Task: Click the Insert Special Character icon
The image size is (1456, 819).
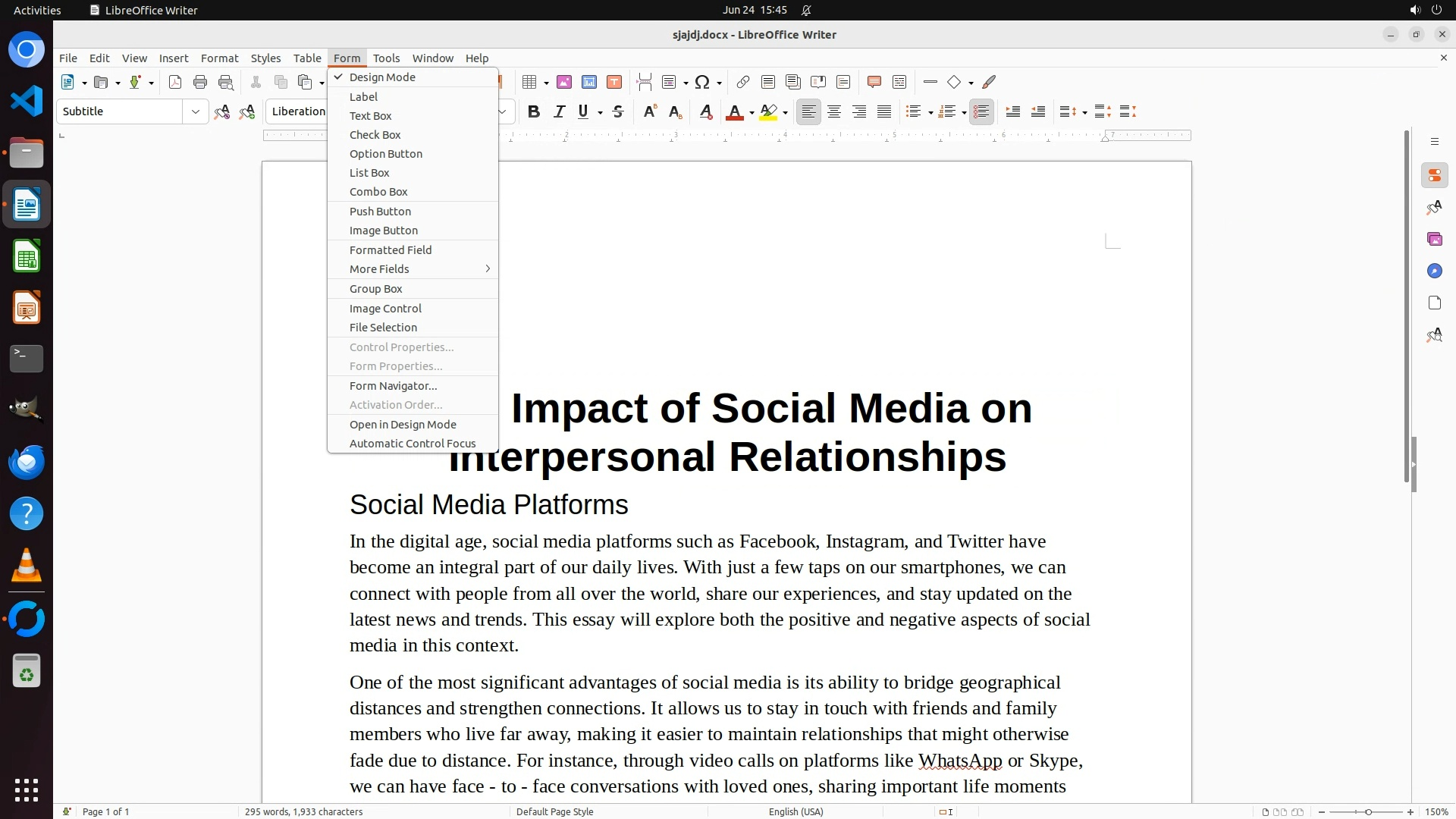Action: click(x=702, y=82)
